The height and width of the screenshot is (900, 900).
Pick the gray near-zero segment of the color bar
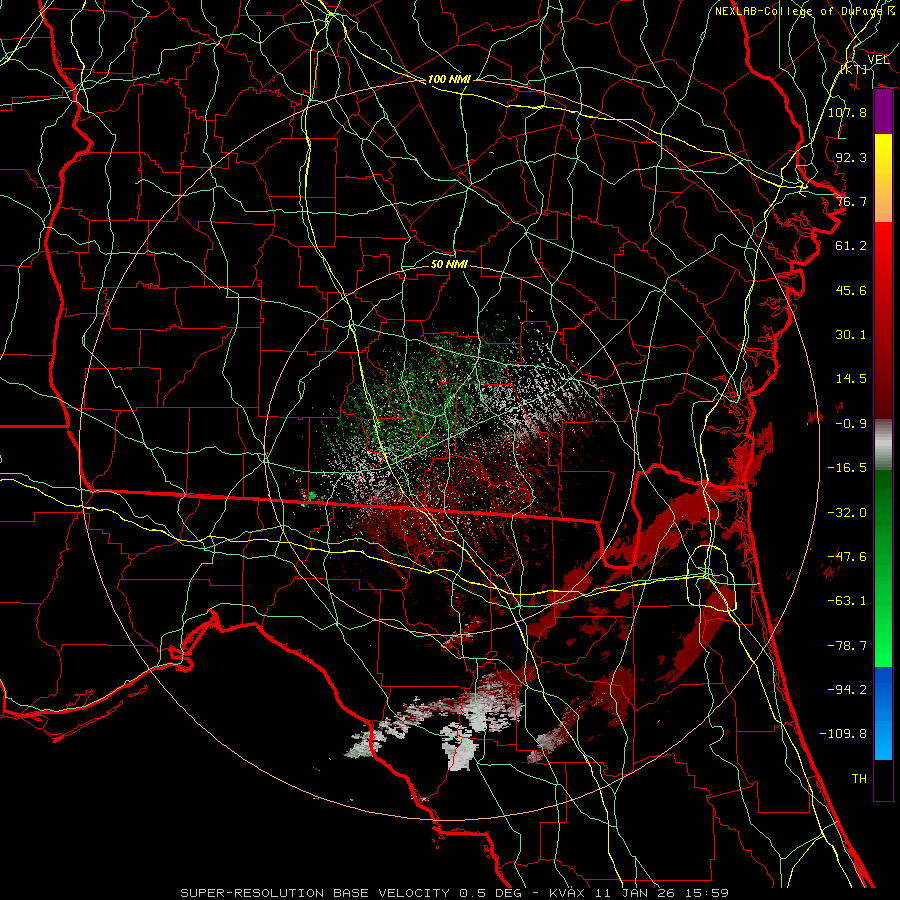(x=883, y=445)
